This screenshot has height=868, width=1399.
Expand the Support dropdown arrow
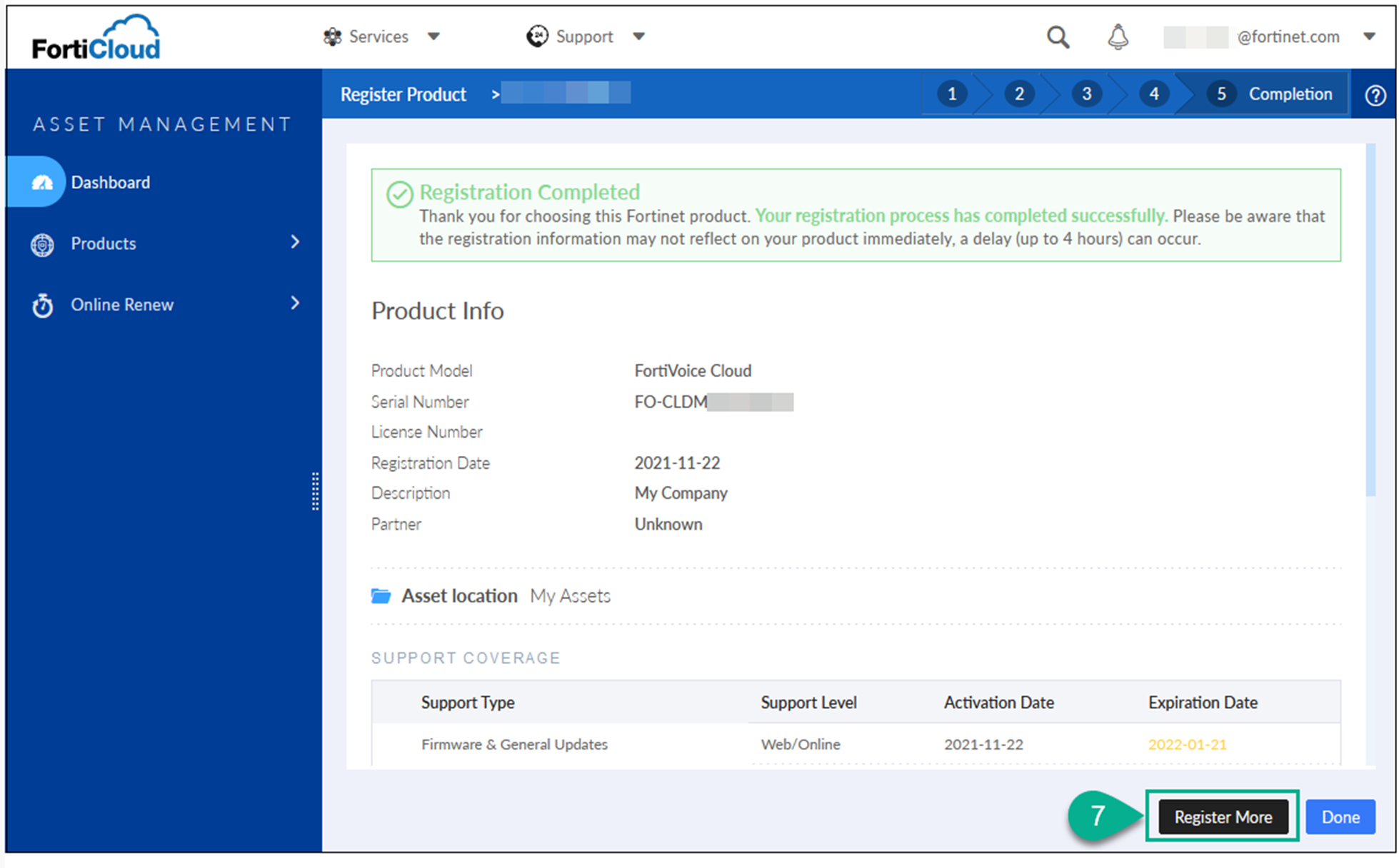639,36
